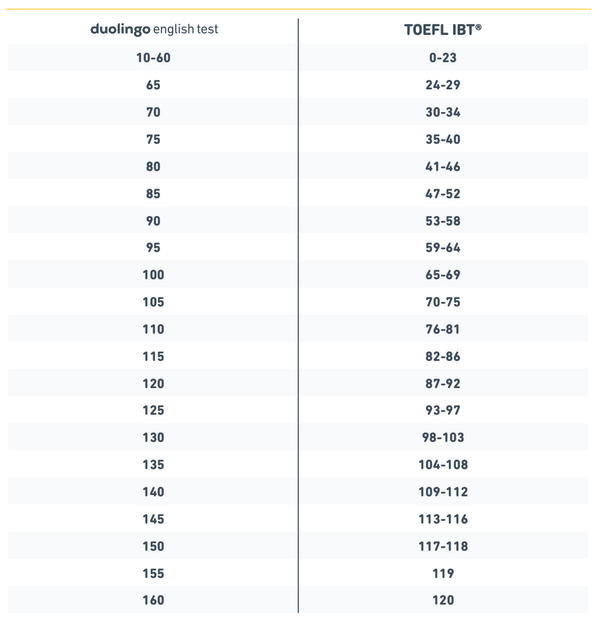This screenshot has height=618, width=600.
Task: Select the Duolingo score 105 cell
Action: point(153,302)
